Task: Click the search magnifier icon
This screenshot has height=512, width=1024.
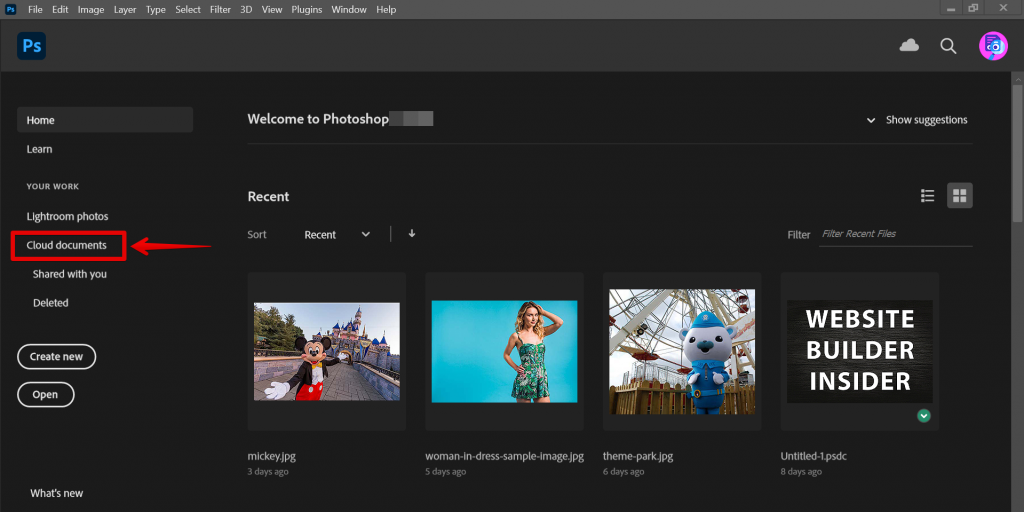Action: tap(948, 46)
